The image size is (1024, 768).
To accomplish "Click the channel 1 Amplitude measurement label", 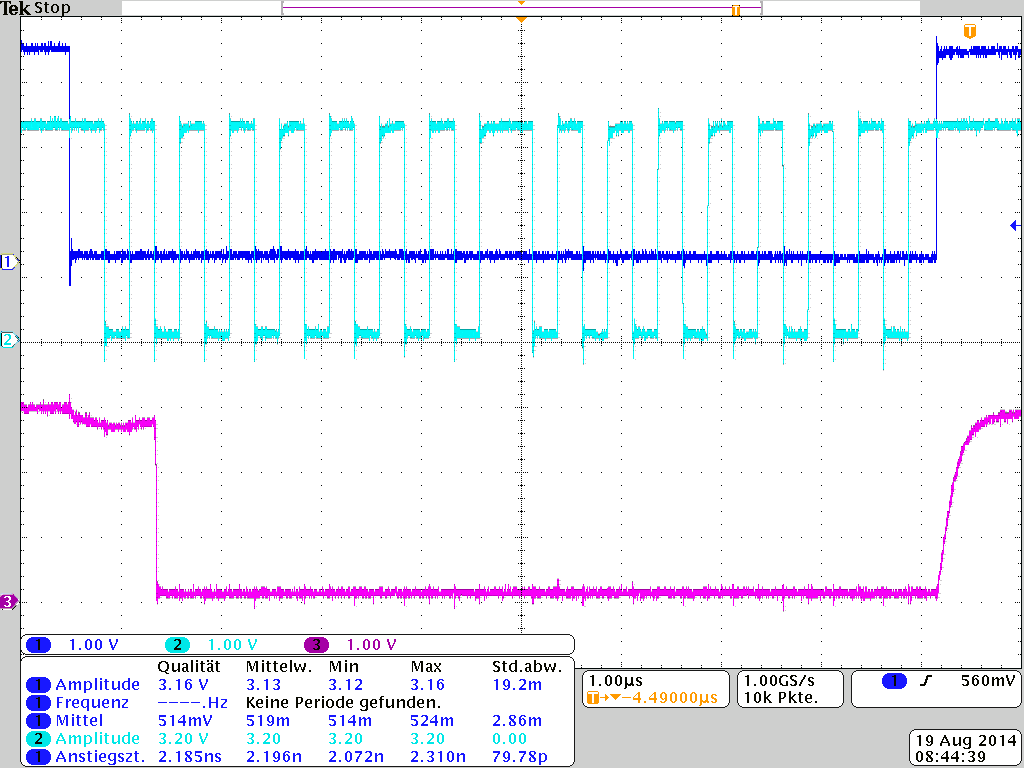I will 98,685.
